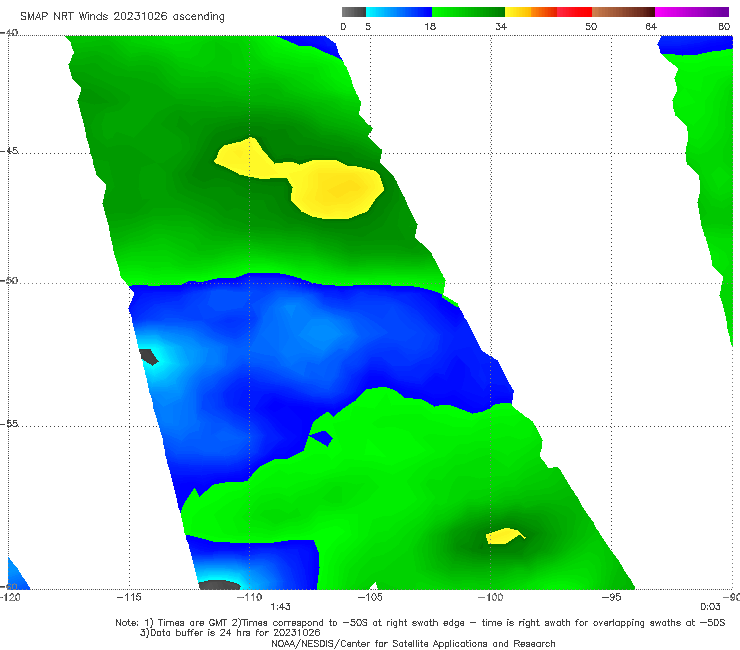Click the '-110' longitude axis label

point(249,597)
